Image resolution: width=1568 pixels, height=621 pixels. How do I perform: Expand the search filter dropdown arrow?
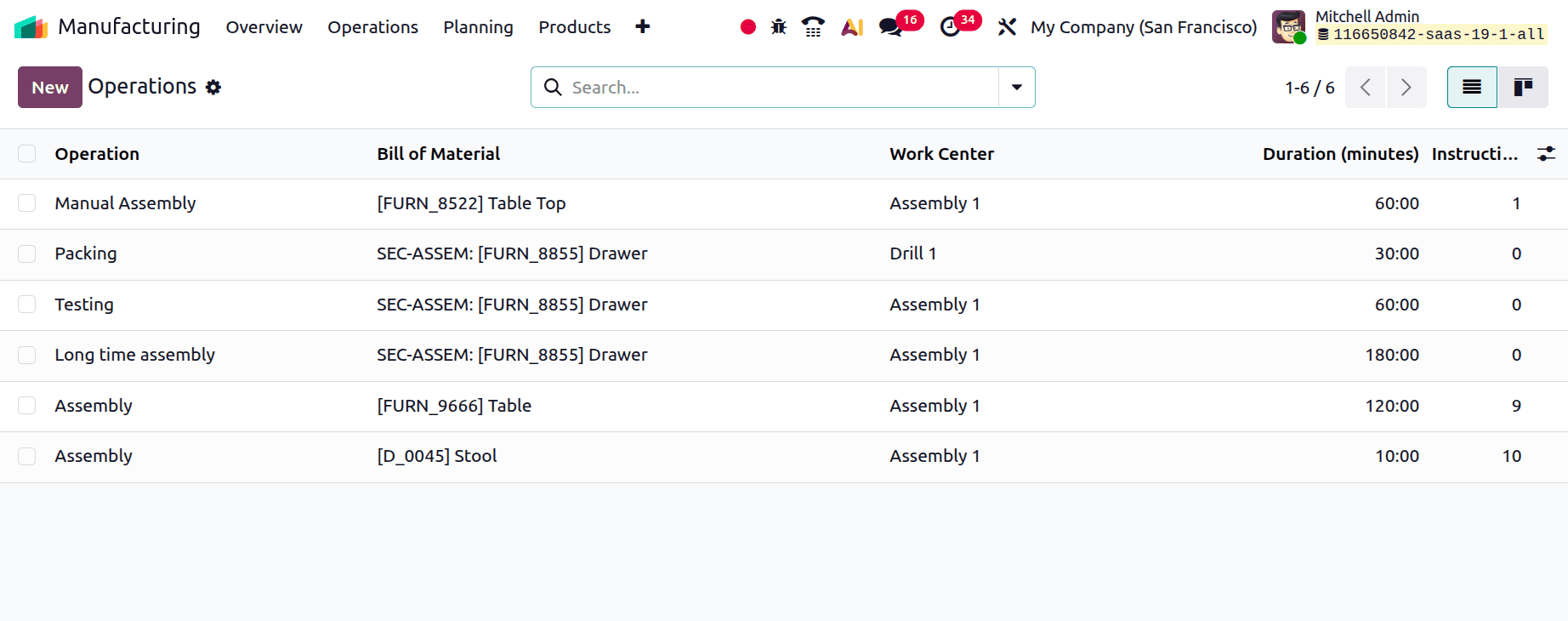pyautogui.click(x=1017, y=87)
